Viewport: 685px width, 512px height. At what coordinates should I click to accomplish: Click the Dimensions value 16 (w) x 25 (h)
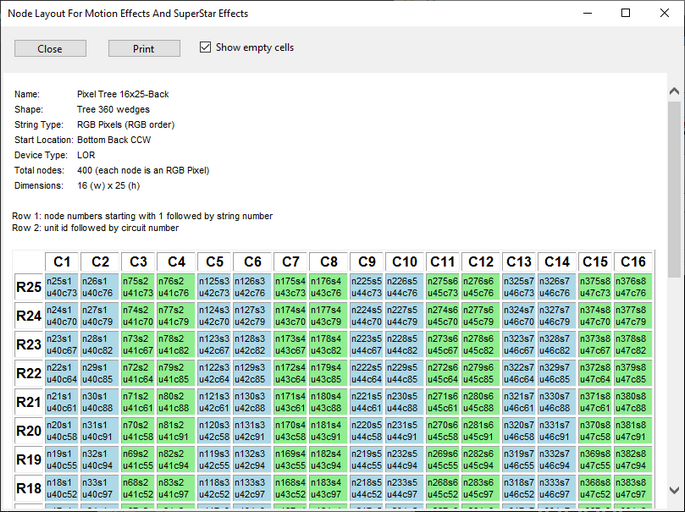[x=108, y=186]
